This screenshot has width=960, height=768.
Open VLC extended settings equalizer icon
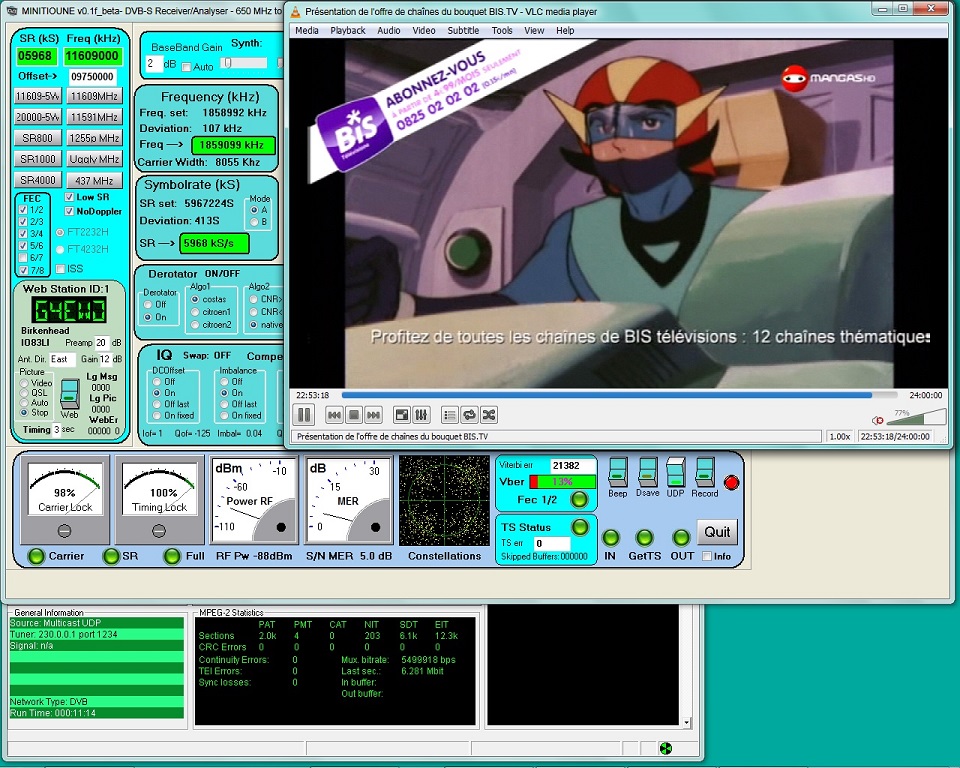[x=421, y=415]
